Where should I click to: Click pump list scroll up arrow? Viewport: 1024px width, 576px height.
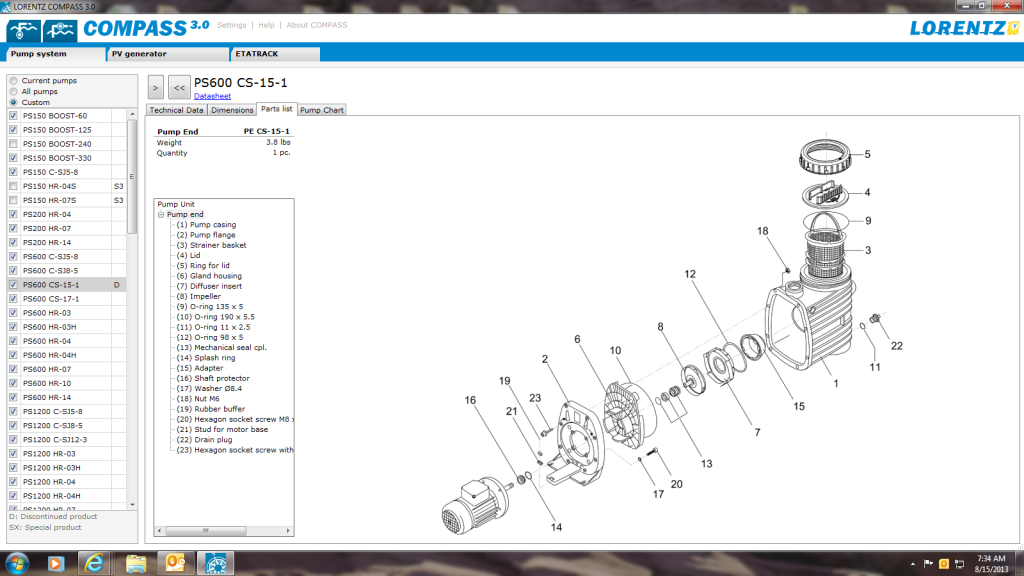click(133, 114)
